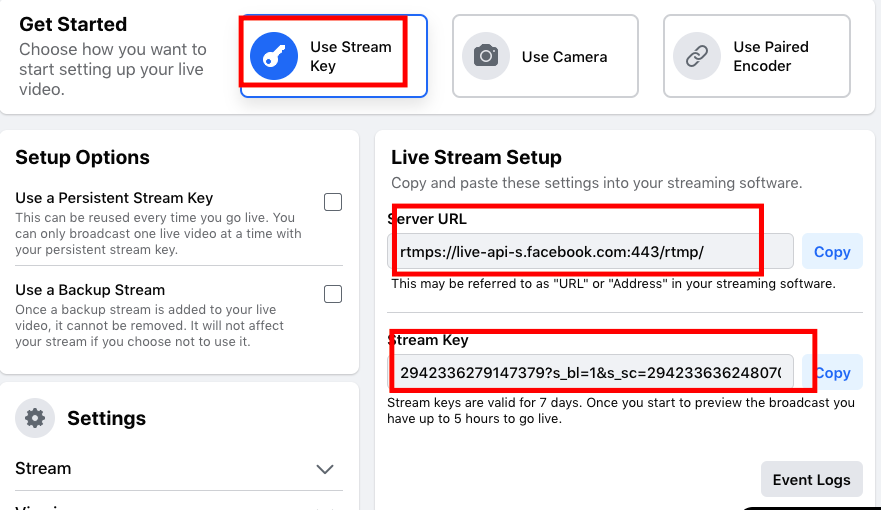Click the blue key icon

tap(274, 56)
